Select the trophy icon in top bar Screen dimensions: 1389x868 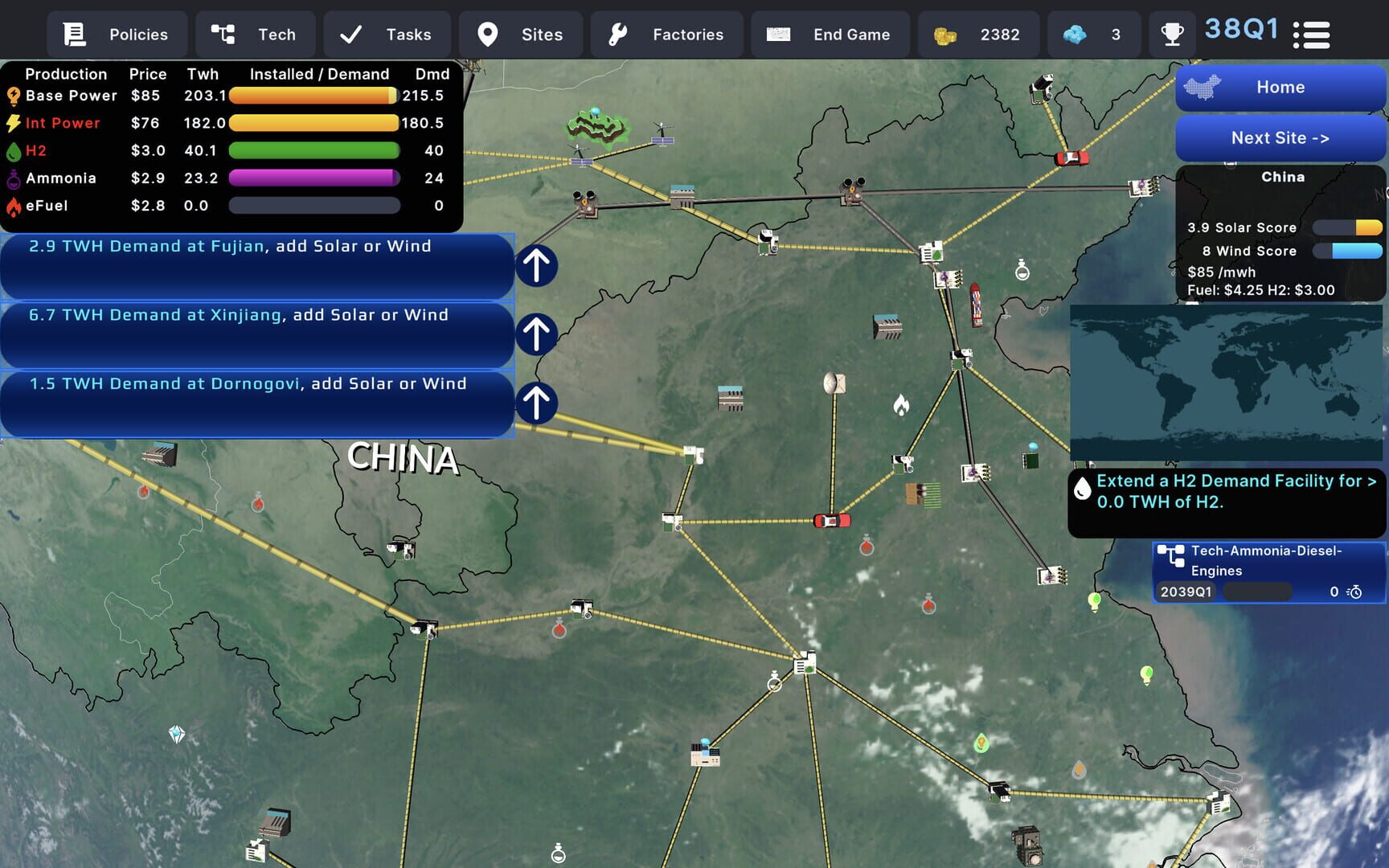tap(1173, 35)
